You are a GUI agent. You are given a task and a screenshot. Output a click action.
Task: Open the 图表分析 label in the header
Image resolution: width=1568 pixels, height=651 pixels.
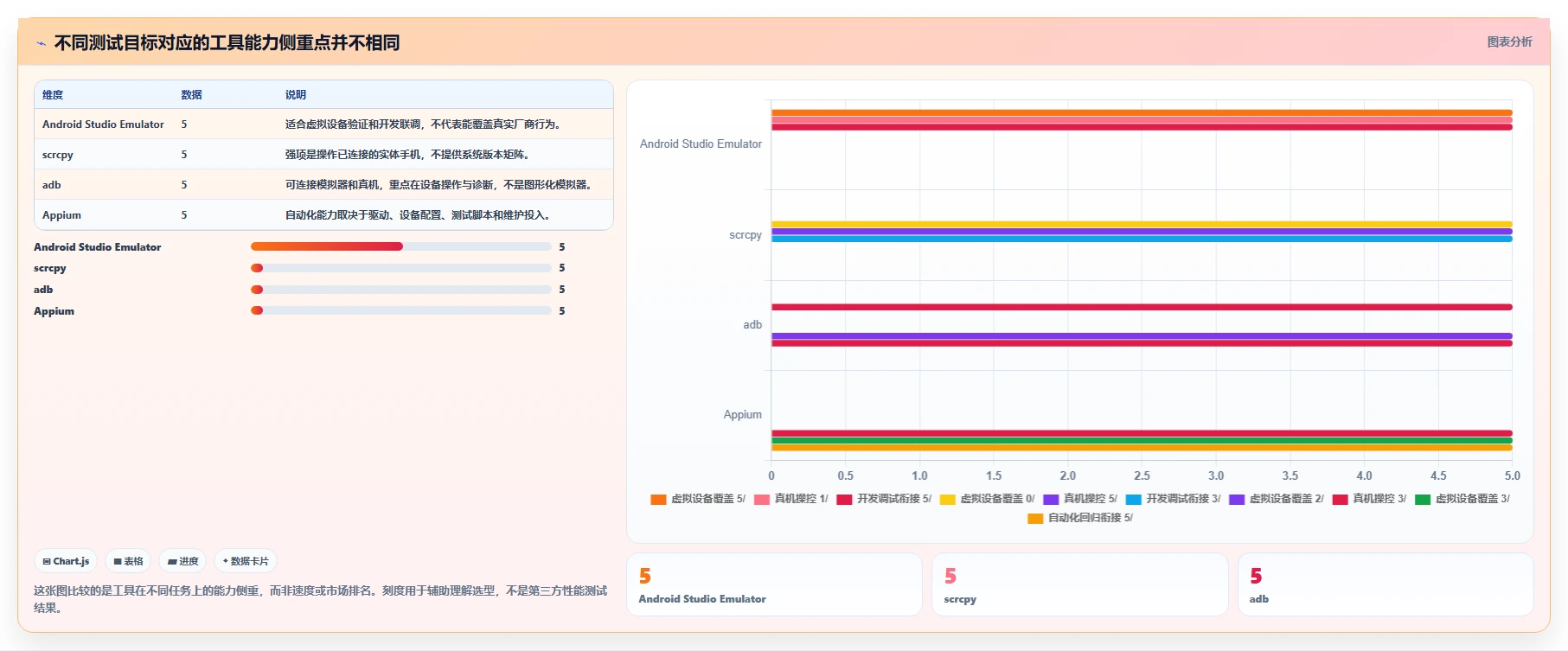coord(1509,41)
